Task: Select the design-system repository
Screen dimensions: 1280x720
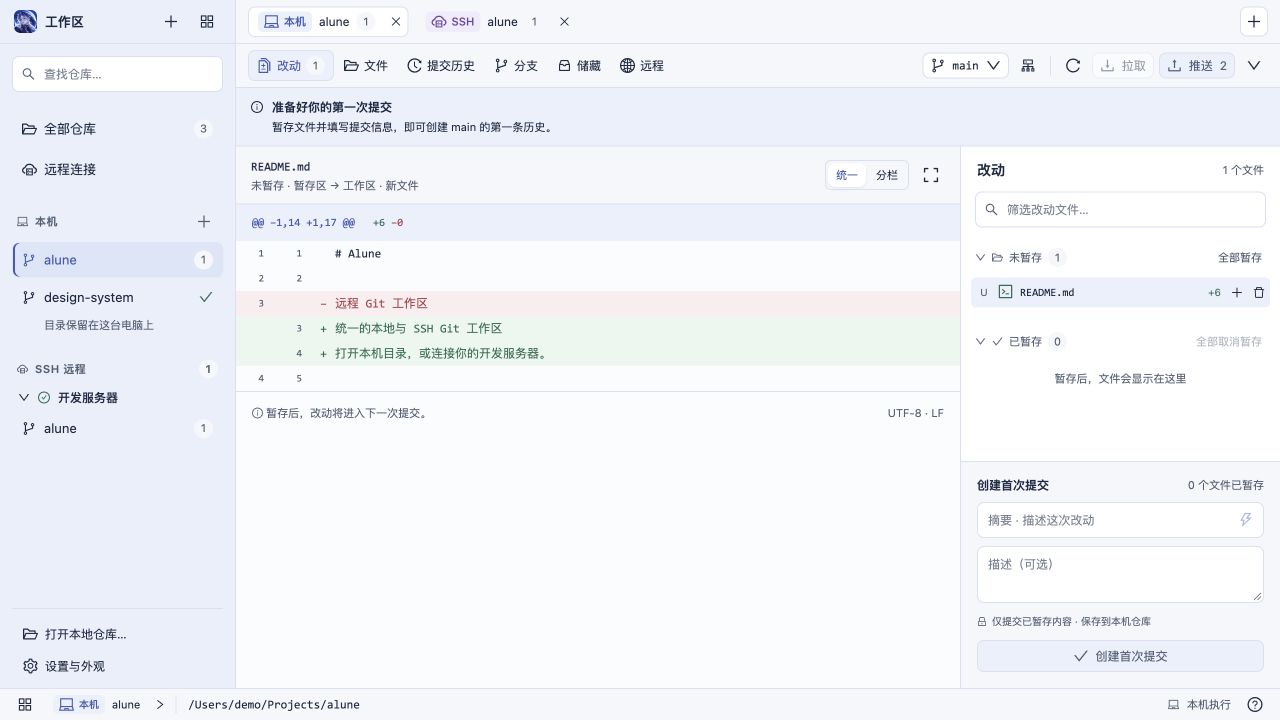Action: 117,298
